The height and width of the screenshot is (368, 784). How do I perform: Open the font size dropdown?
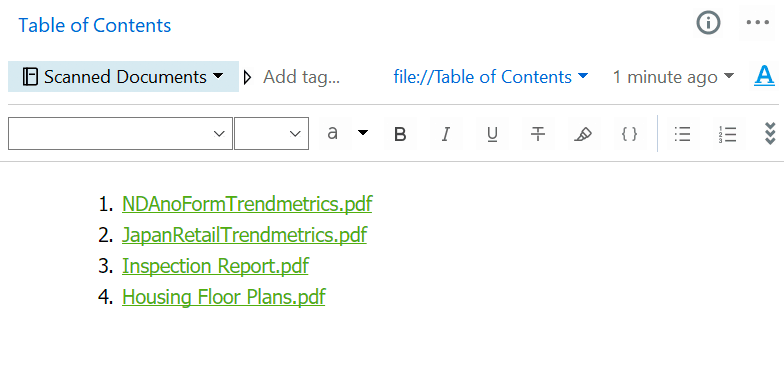click(272, 134)
